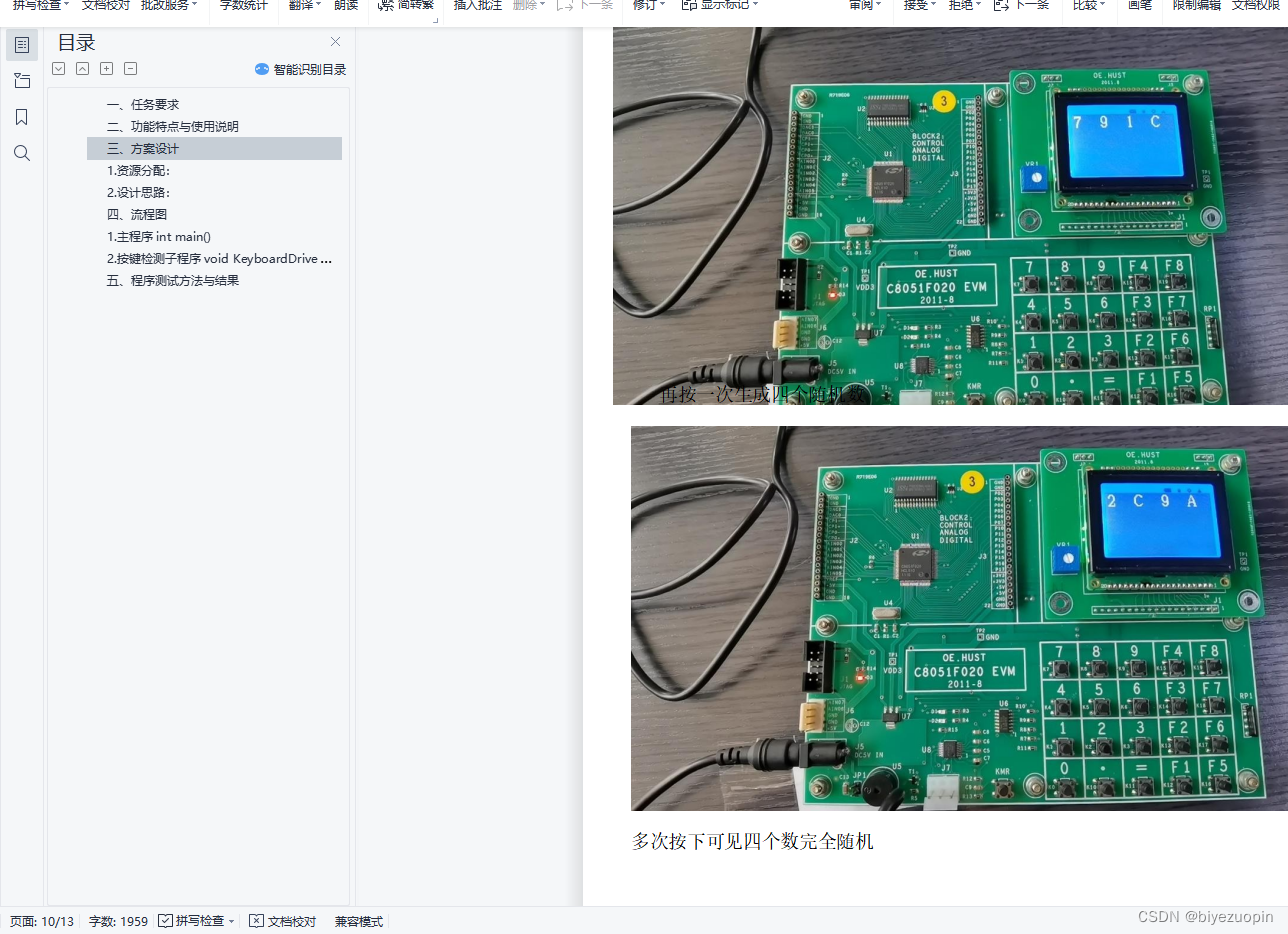Click 简转繁 conversion in toolbar
The height and width of the screenshot is (934, 1288).
coord(406,5)
